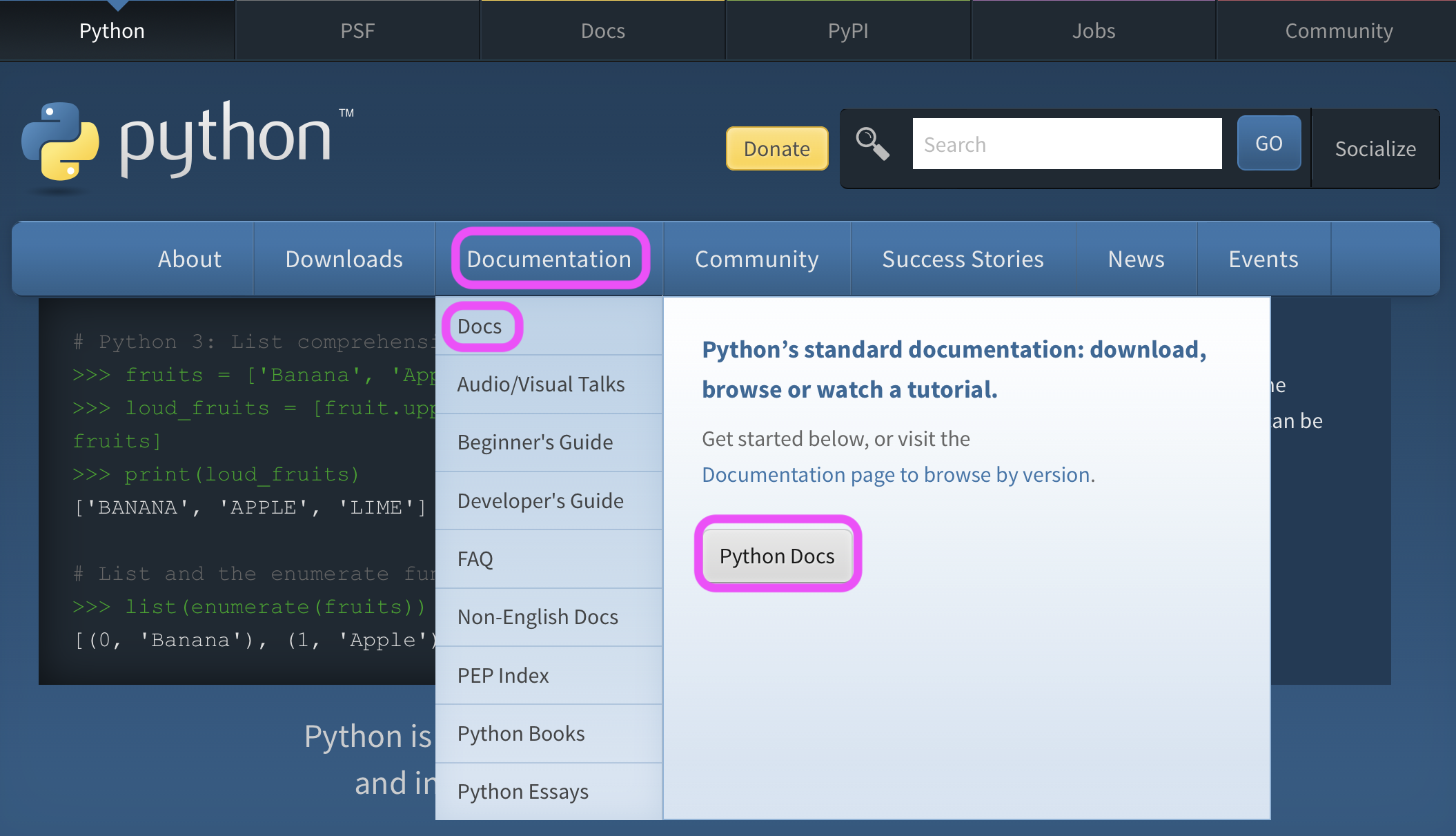The height and width of the screenshot is (836, 1456).
Task: Open the Success Stories navigation menu
Action: (x=963, y=259)
